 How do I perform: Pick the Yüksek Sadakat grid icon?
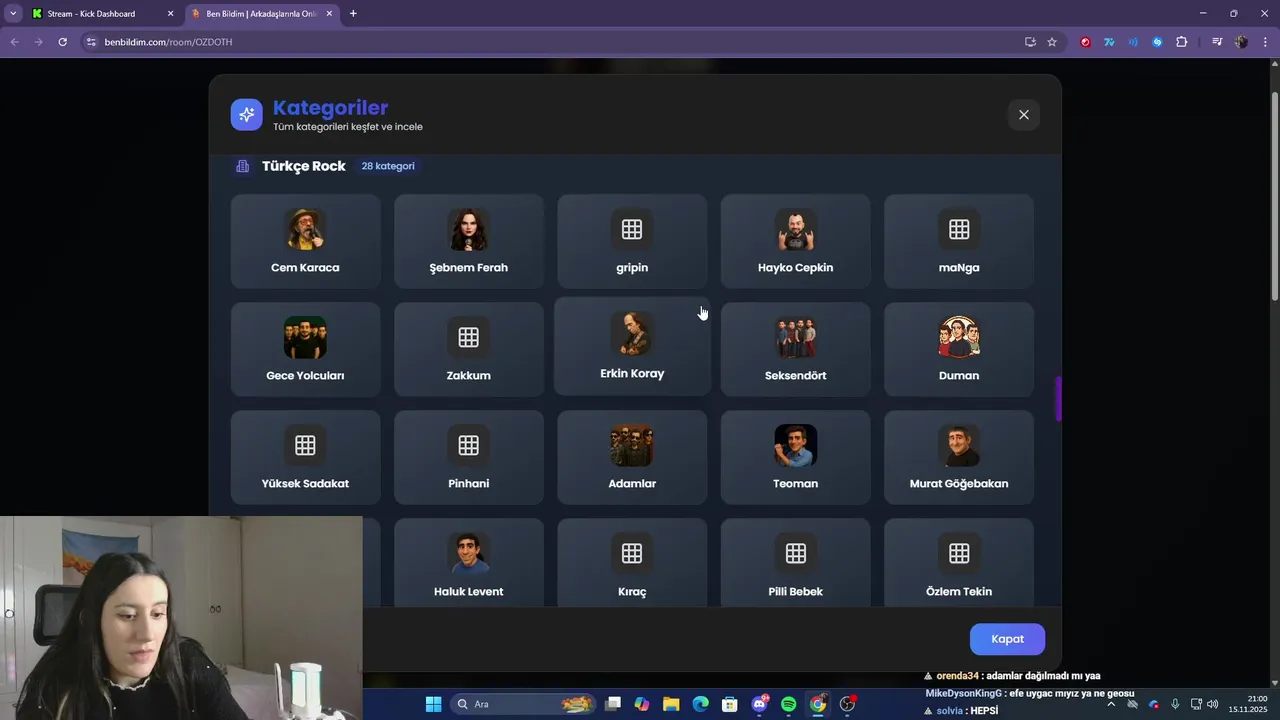tap(305, 445)
